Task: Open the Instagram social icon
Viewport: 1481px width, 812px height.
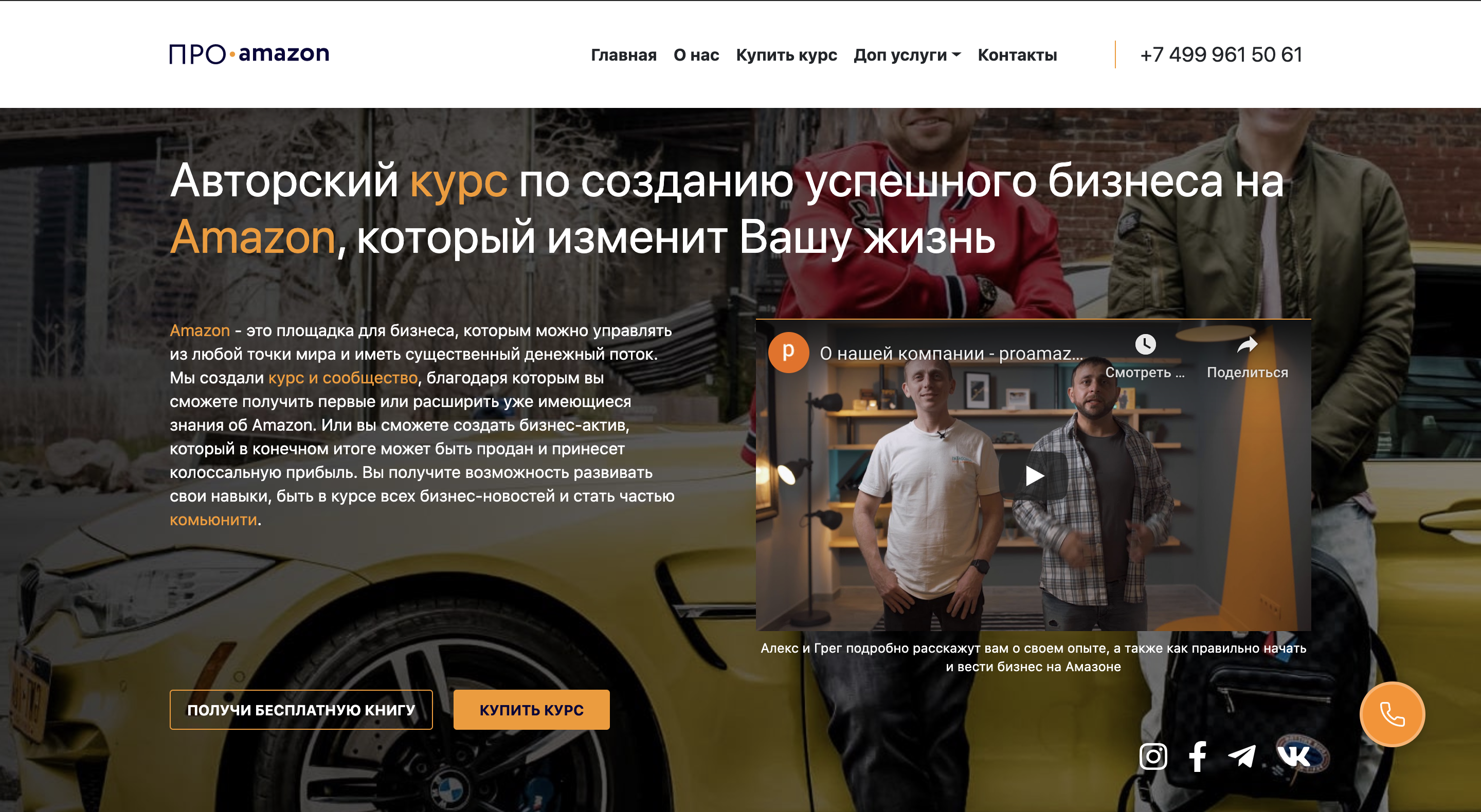Action: [x=1153, y=755]
